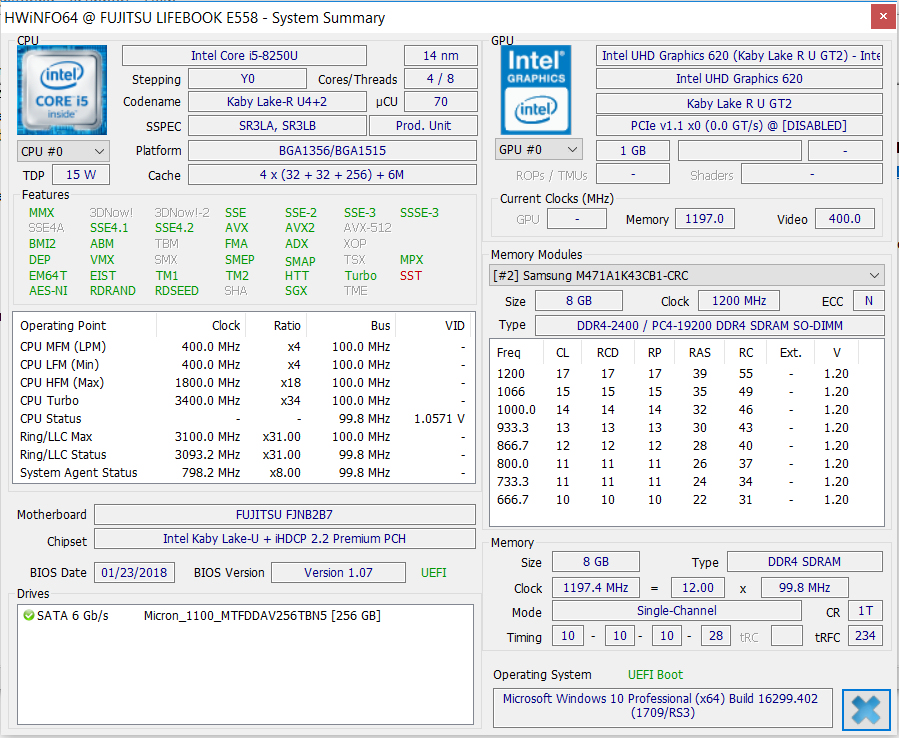Image resolution: width=899 pixels, height=738 pixels.
Task: Click the green UEFI Boot label
Action: 655,675
